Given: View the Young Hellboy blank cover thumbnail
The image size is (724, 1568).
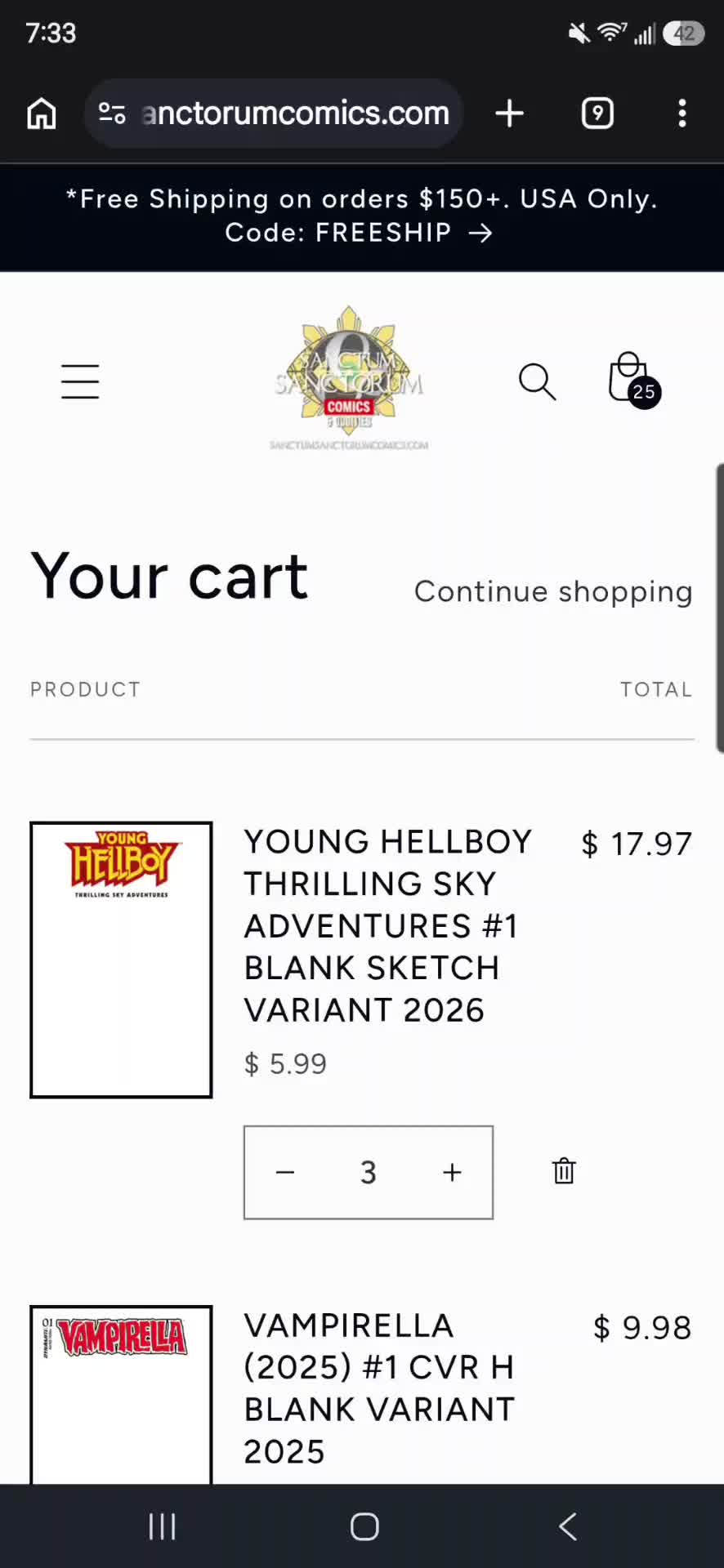Looking at the screenshot, I should [121, 960].
